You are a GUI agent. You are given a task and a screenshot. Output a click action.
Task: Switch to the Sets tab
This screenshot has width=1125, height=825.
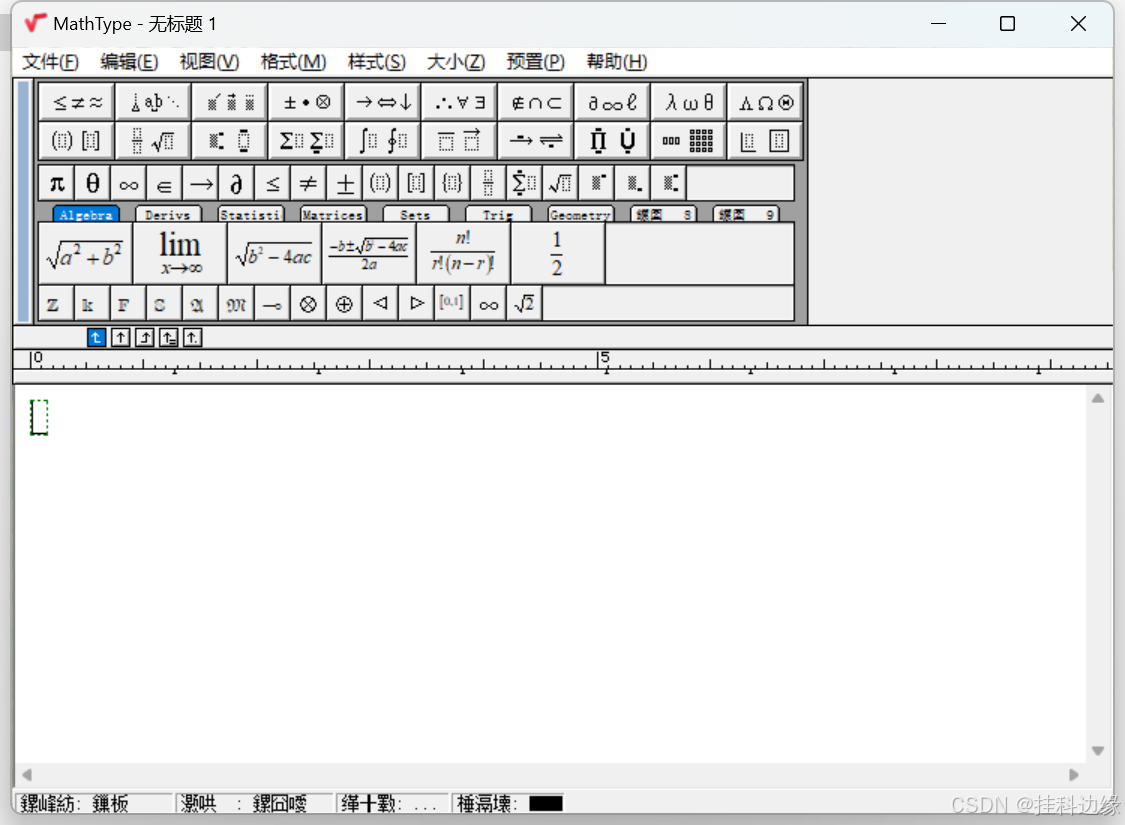pos(415,214)
